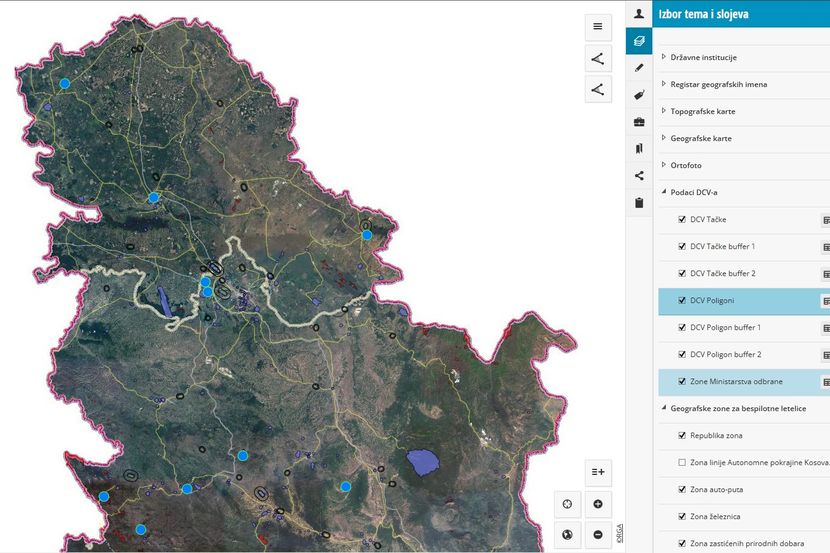This screenshot has height=553, width=830.
Task: Zoom out with the minus button
Action: click(597, 535)
